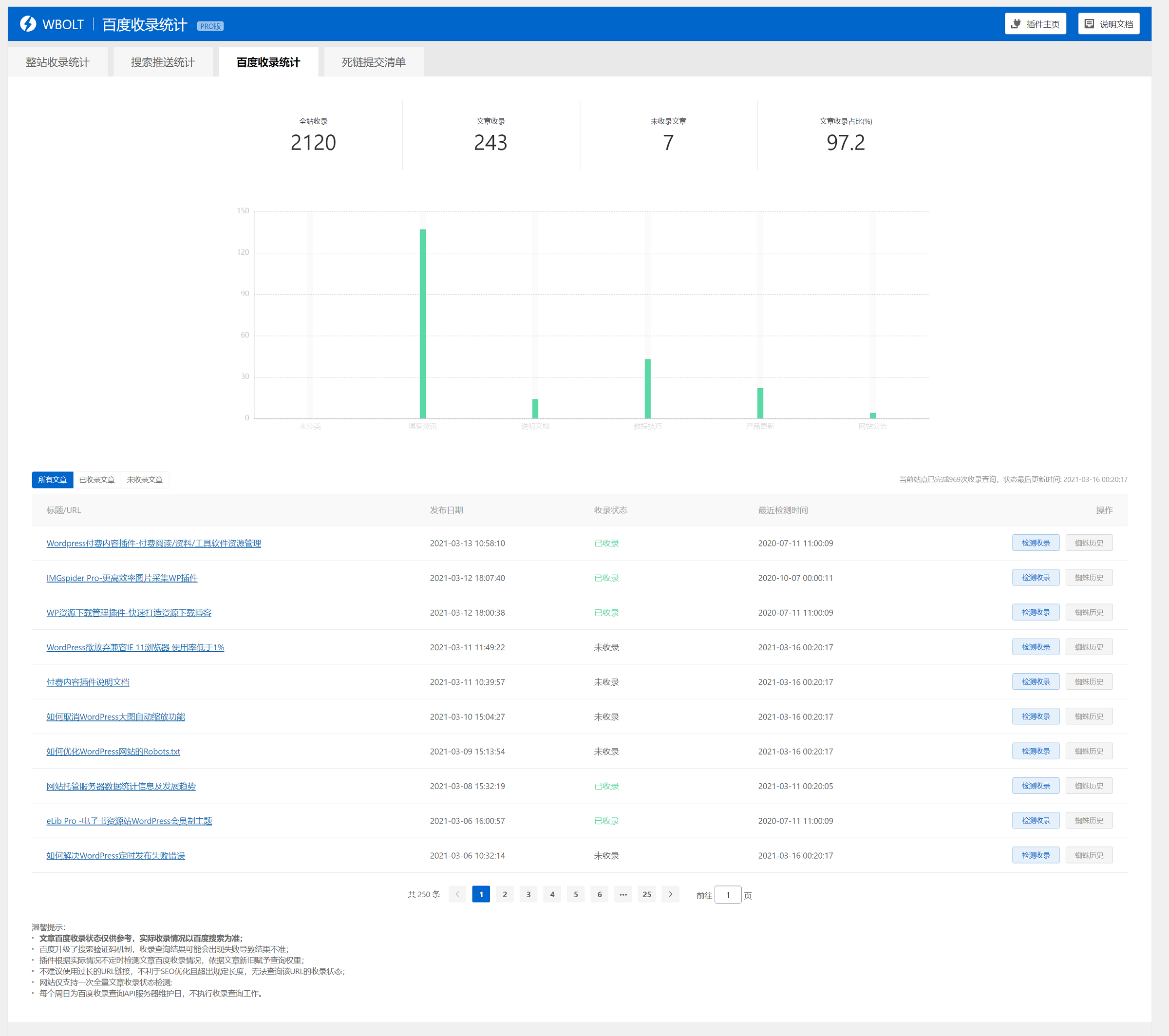Filter list by 已收录文章
This screenshot has height=1036, width=1169.
(x=96, y=479)
